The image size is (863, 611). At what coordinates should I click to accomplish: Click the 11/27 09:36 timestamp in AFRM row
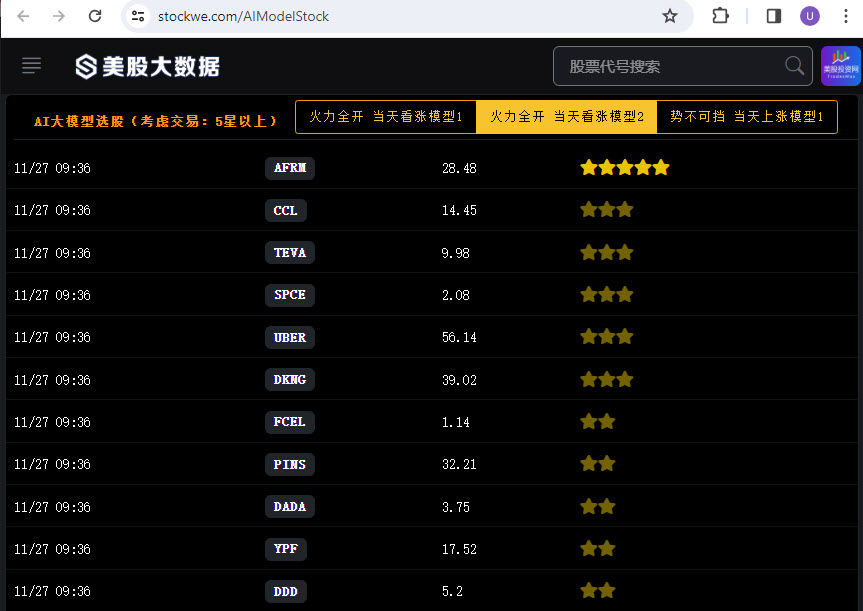(52, 168)
